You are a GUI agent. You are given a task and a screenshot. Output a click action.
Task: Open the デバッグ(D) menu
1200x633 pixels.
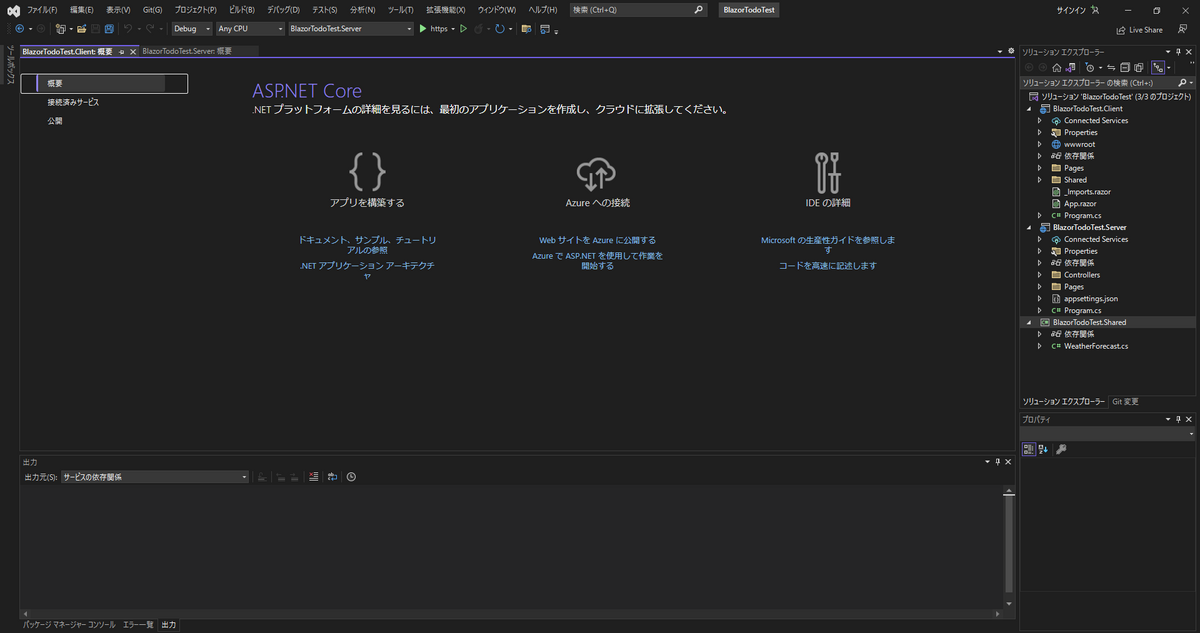click(283, 9)
